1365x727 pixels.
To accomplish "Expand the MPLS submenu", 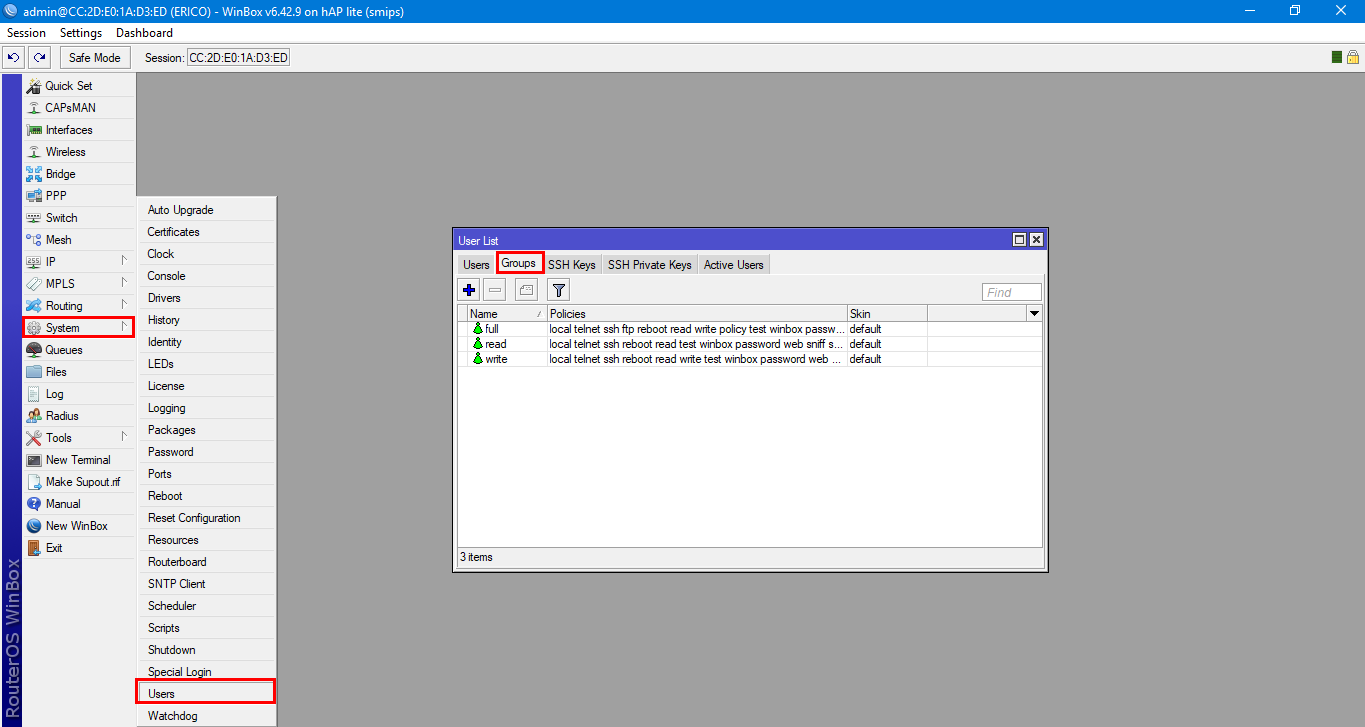I will coord(79,284).
